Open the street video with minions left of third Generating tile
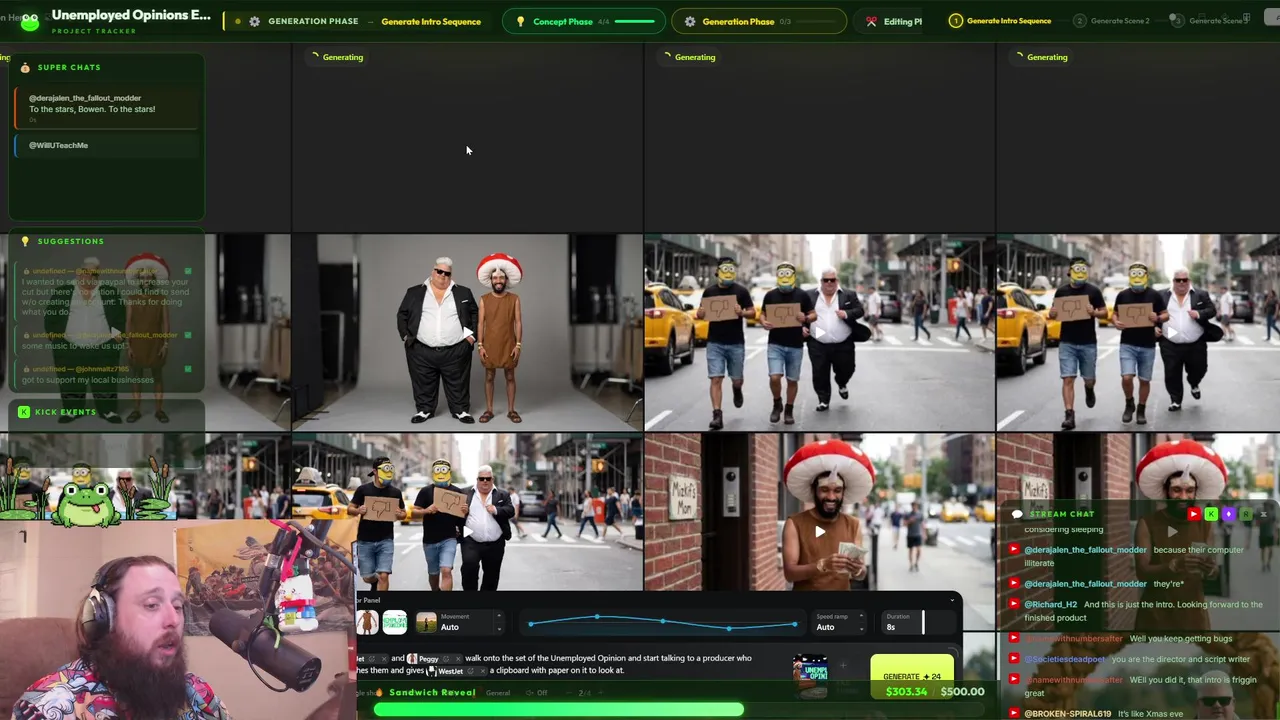1280x720 pixels. click(x=820, y=333)
